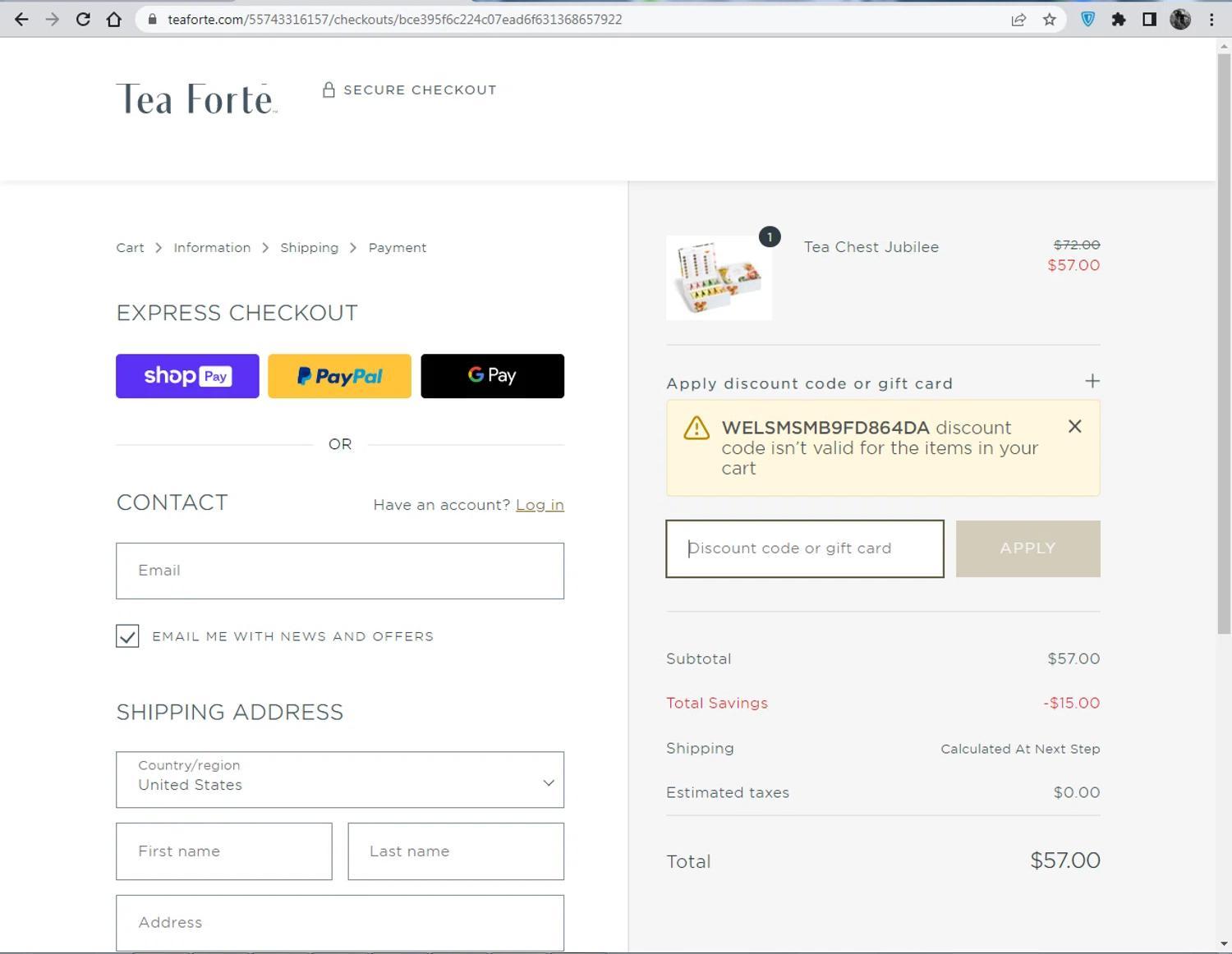Open the Country/region dropdown
The width and height of the screenshot is (1232, 954).
point(340,780)
